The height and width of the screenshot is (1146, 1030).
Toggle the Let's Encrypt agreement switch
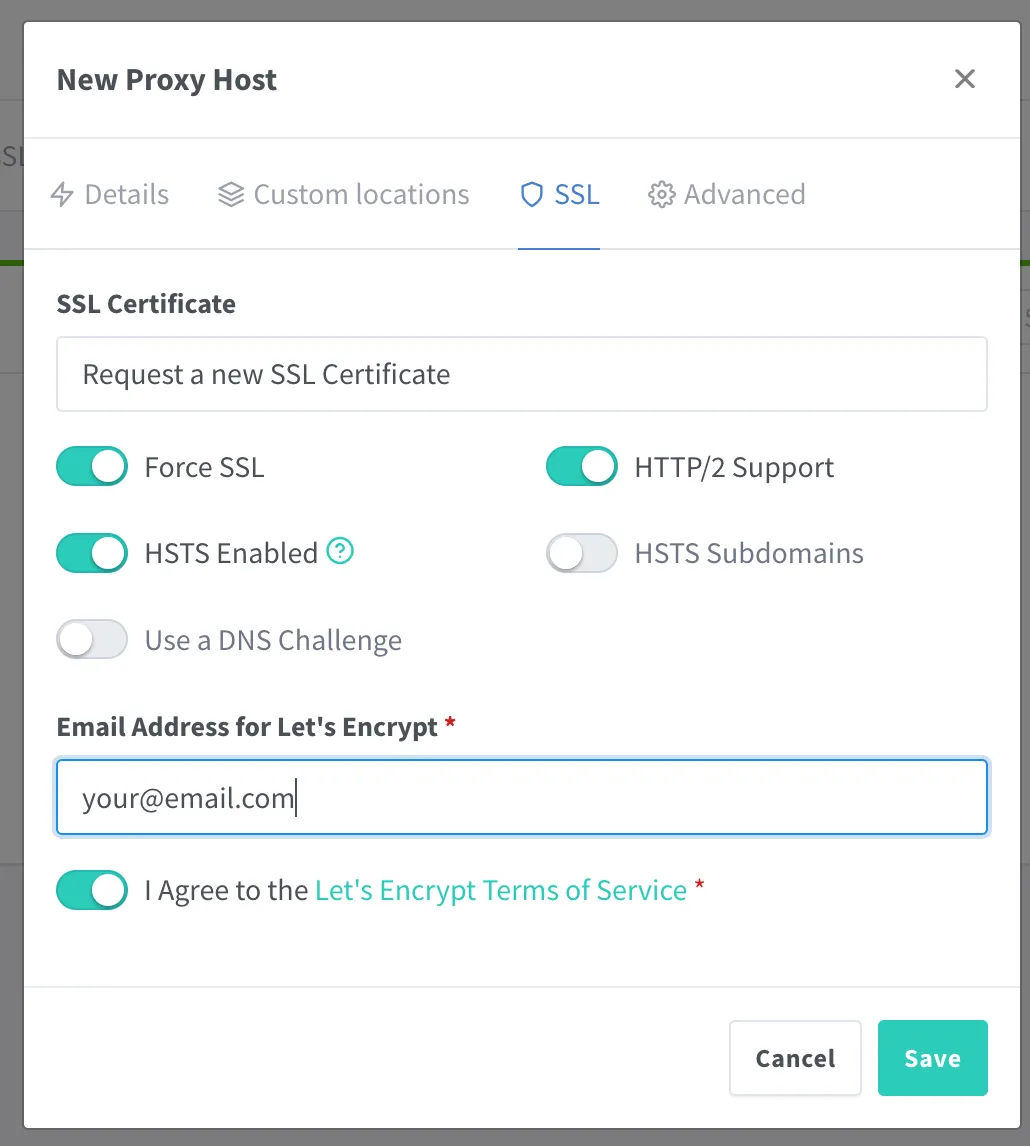(92, 890)
